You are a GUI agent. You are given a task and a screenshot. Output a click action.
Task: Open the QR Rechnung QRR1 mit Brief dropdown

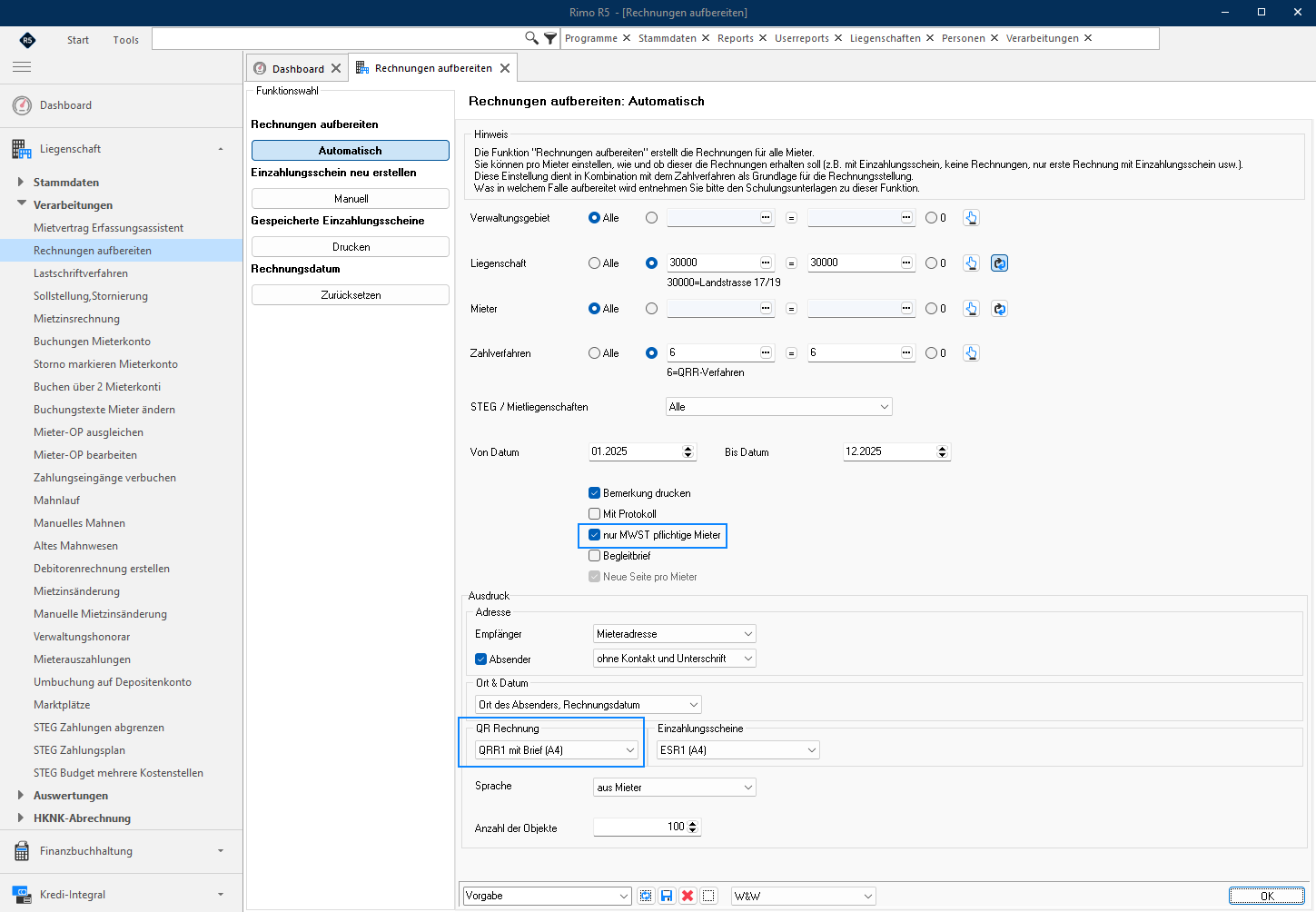(557, 750)
